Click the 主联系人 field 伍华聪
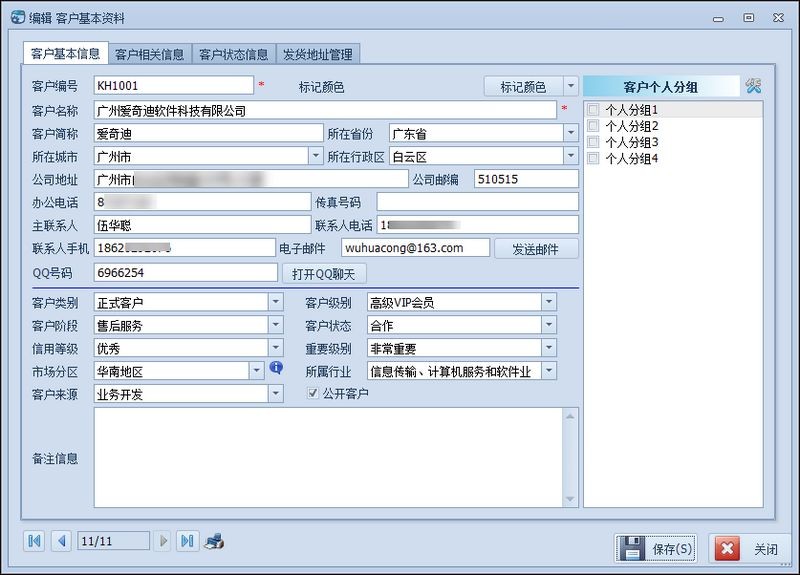The height and width of the screenshot is (575, 800). 203,225
